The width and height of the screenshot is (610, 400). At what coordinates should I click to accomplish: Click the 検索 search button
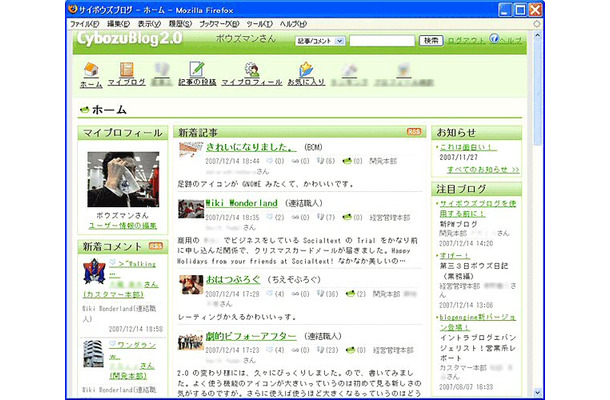click(431, 40)
